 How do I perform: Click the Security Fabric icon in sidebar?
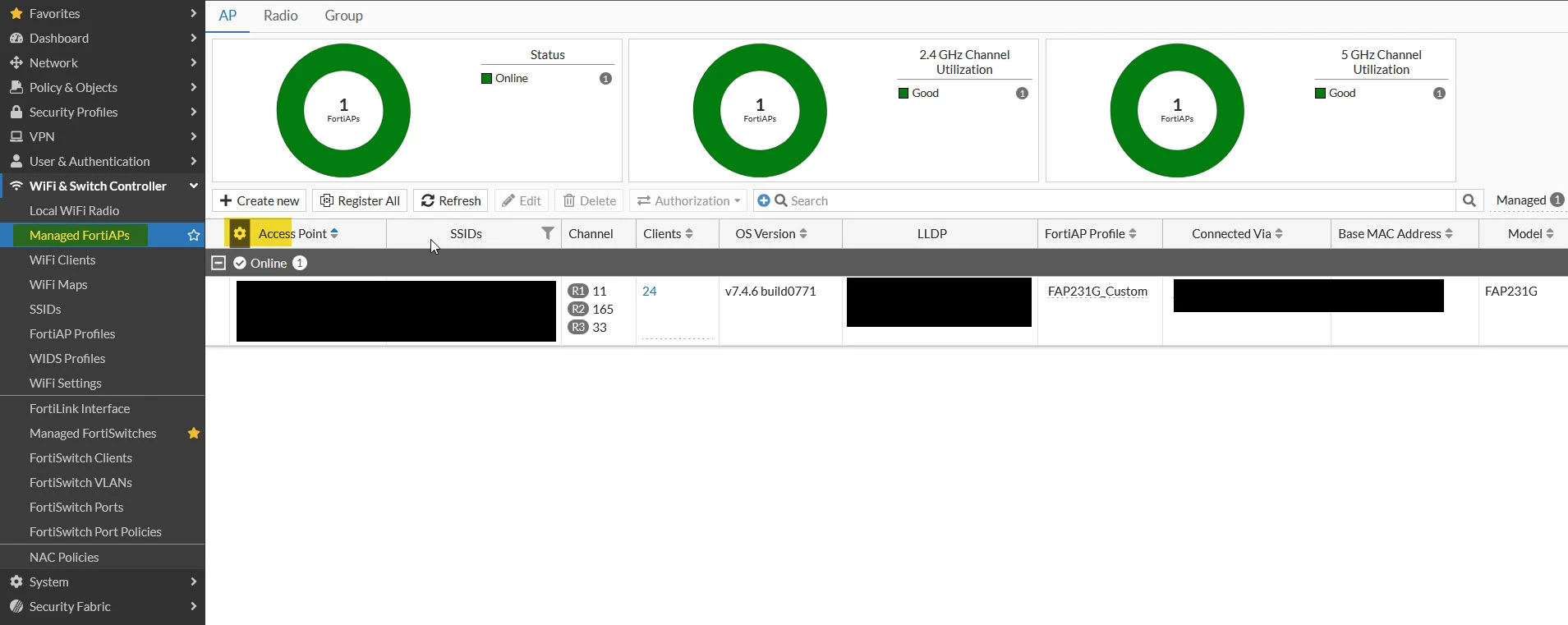16,606
